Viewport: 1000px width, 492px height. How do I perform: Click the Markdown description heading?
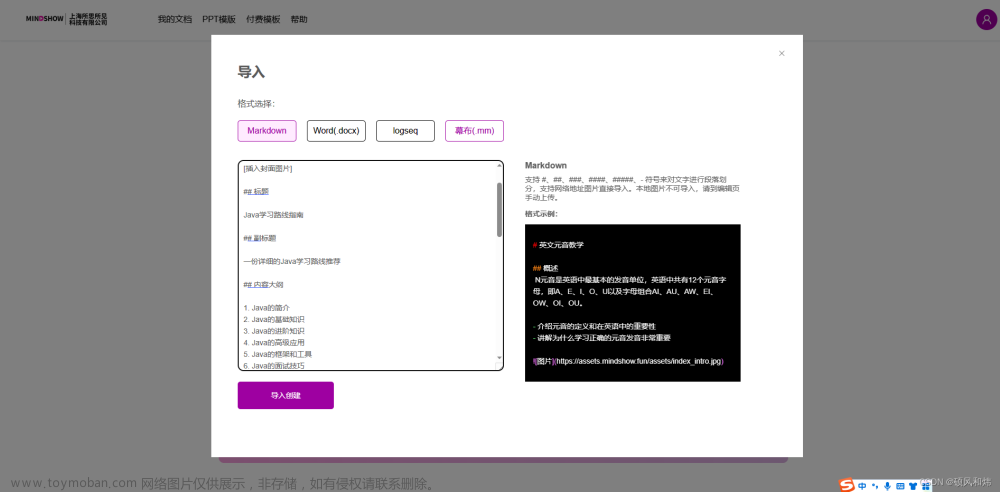point(545,165)
